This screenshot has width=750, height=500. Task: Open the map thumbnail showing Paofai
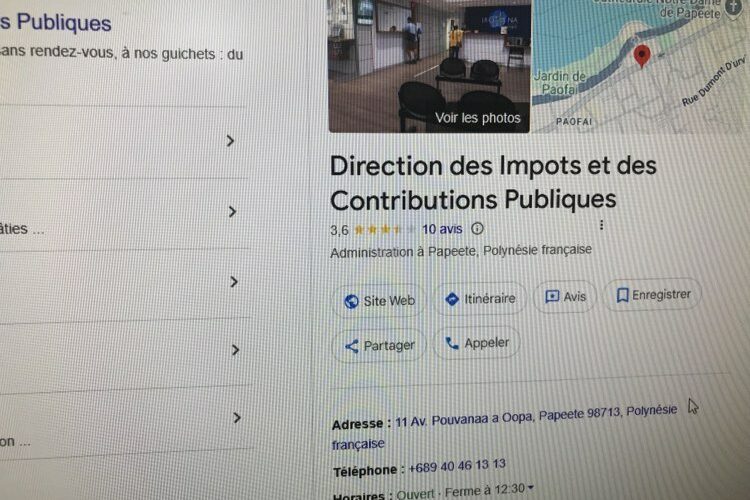coord(641,66)
